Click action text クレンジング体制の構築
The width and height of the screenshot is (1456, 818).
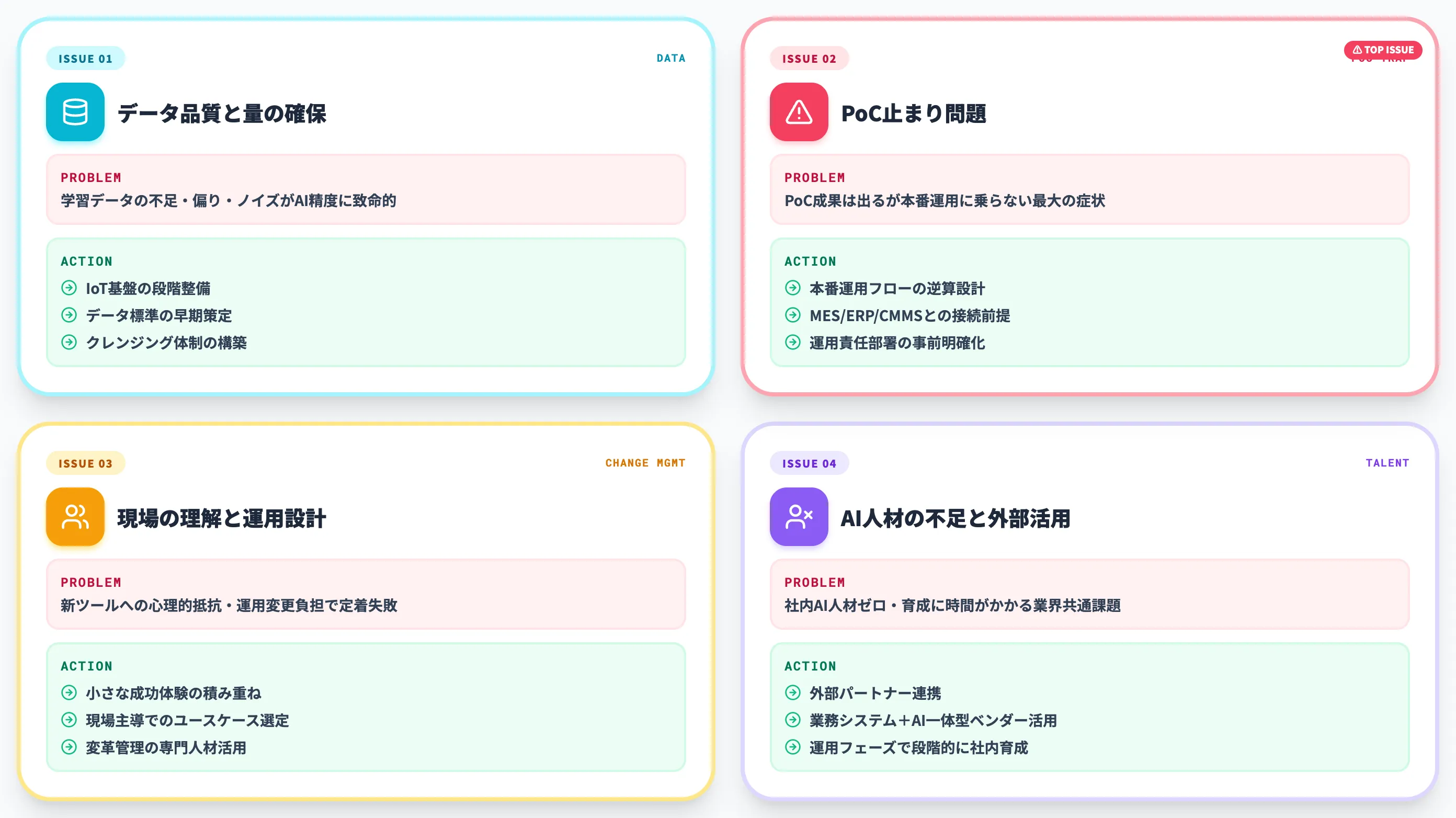pyautogui.click(x=166, y=343)
